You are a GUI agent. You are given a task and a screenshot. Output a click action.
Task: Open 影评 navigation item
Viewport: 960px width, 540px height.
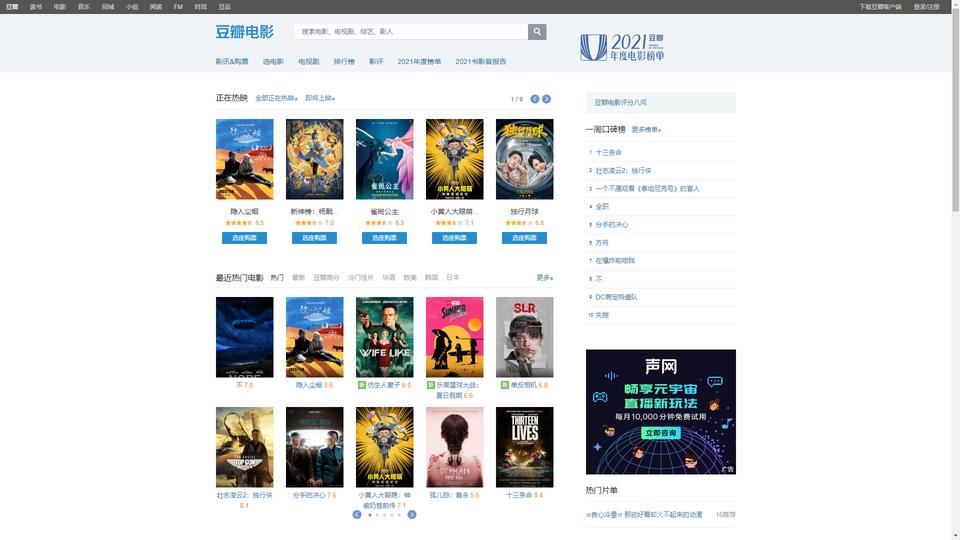[376, 62]
